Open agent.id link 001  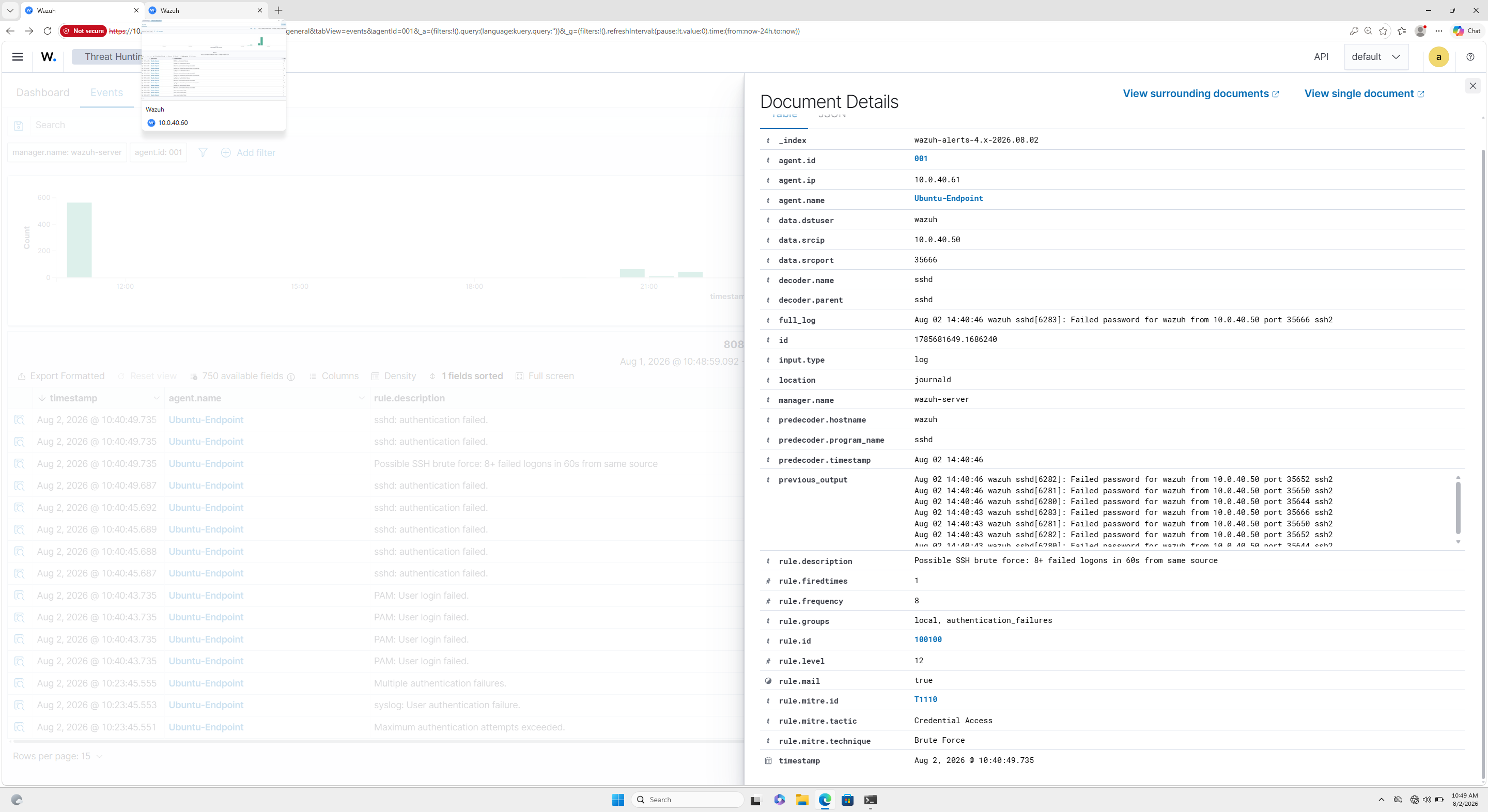tap(921, 158)
